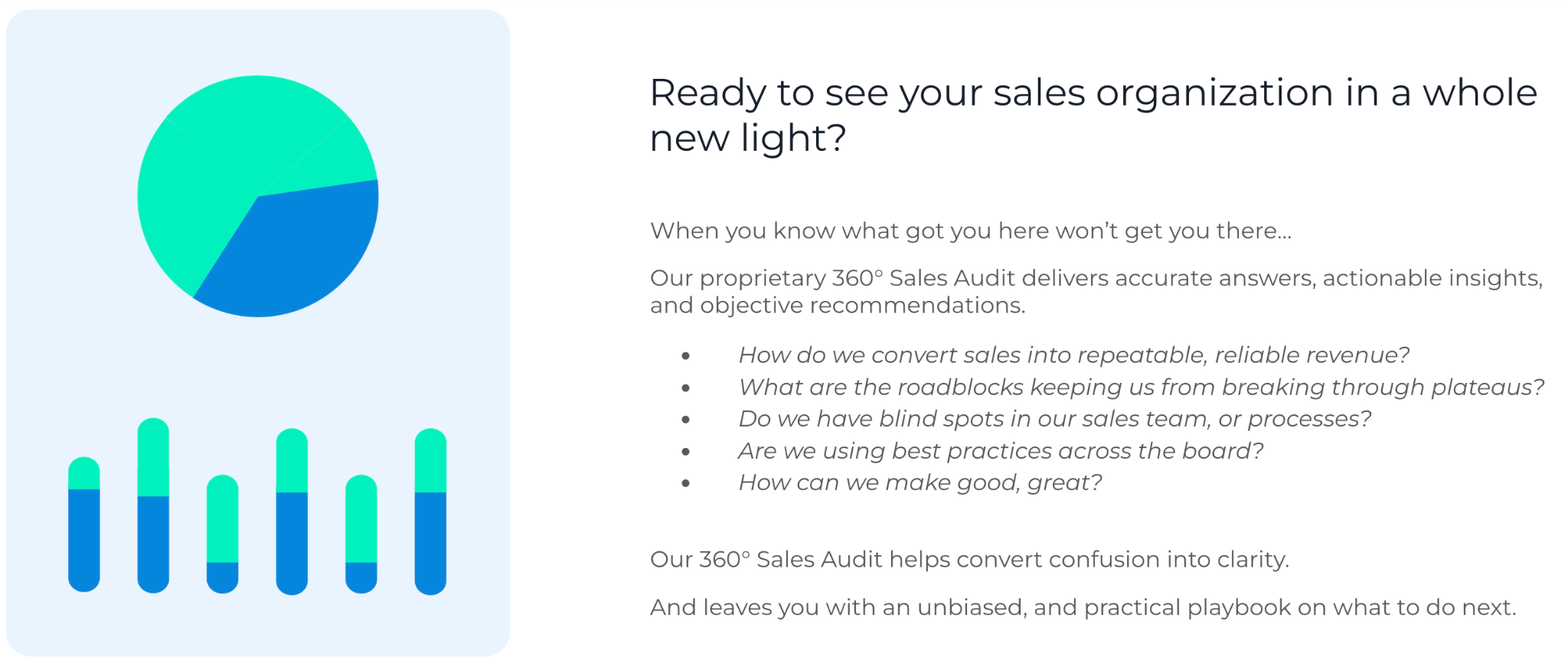Viewport: 1568px width, 670px height.
Task: Click the third bar with small blue base
Action: (x=223, y=534)
